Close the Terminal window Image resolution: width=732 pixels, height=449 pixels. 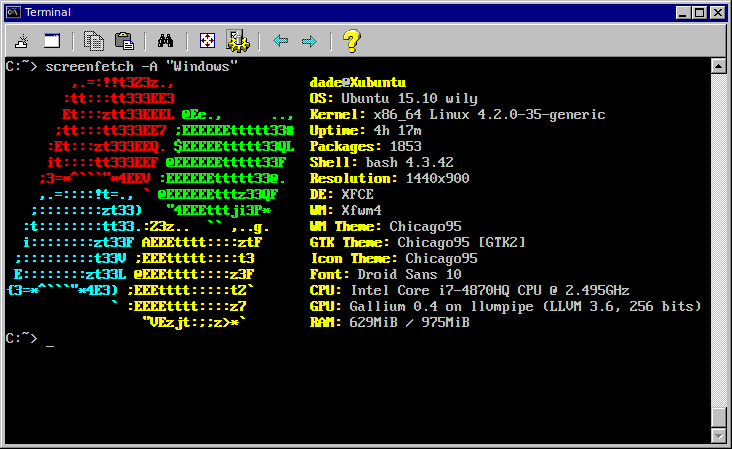[718, 12]
